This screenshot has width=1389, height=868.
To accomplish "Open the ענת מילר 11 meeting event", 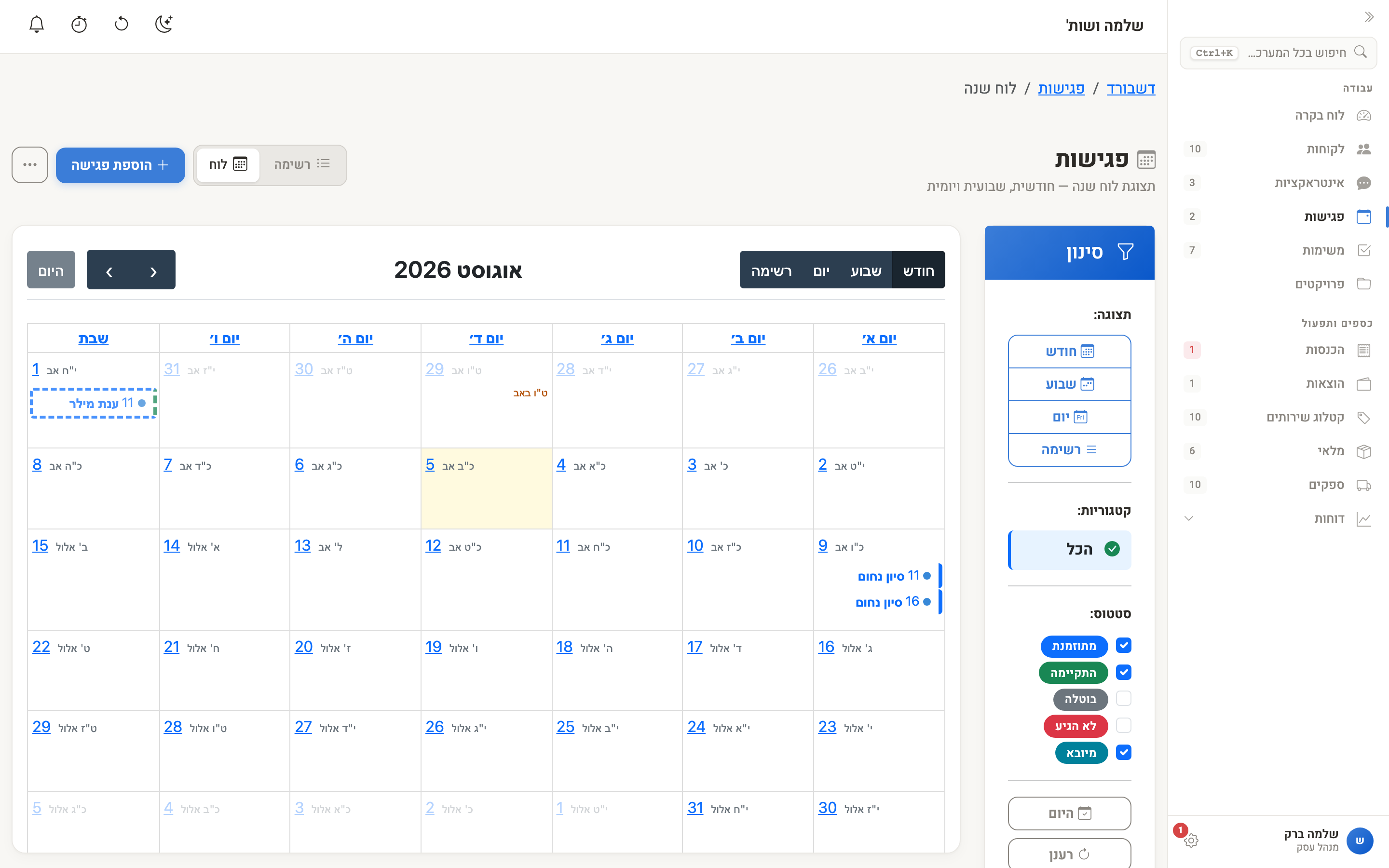I will click(94, 403).
